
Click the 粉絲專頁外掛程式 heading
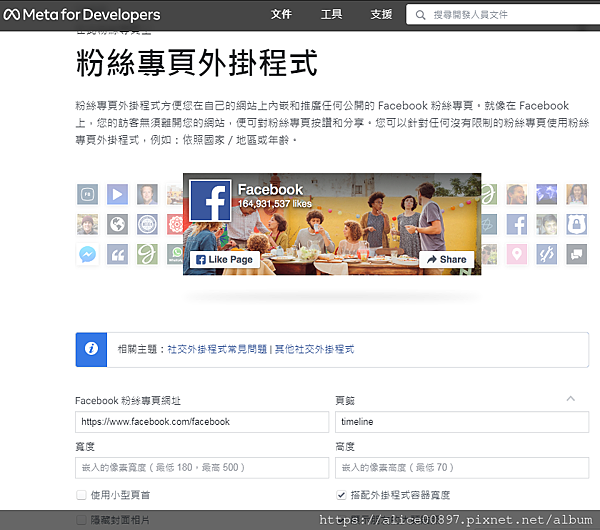point(197,63)
